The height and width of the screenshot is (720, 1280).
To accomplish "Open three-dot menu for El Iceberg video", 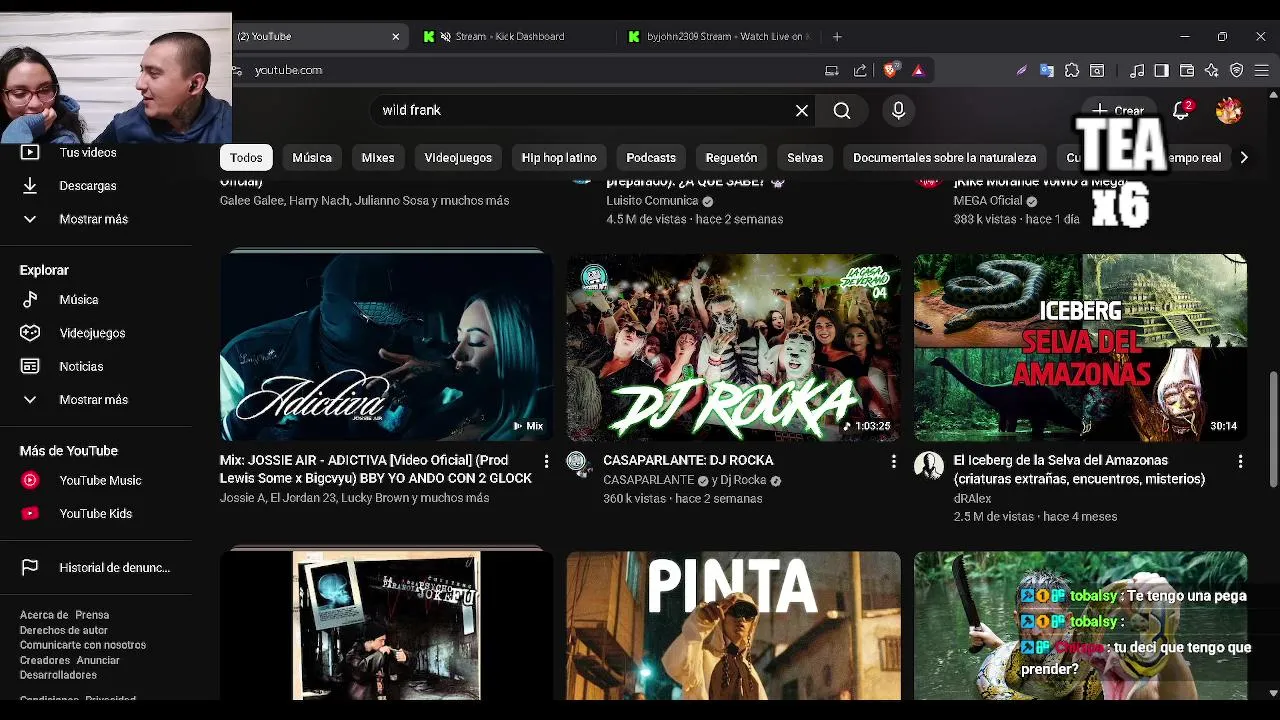I will coord(1240,461).
